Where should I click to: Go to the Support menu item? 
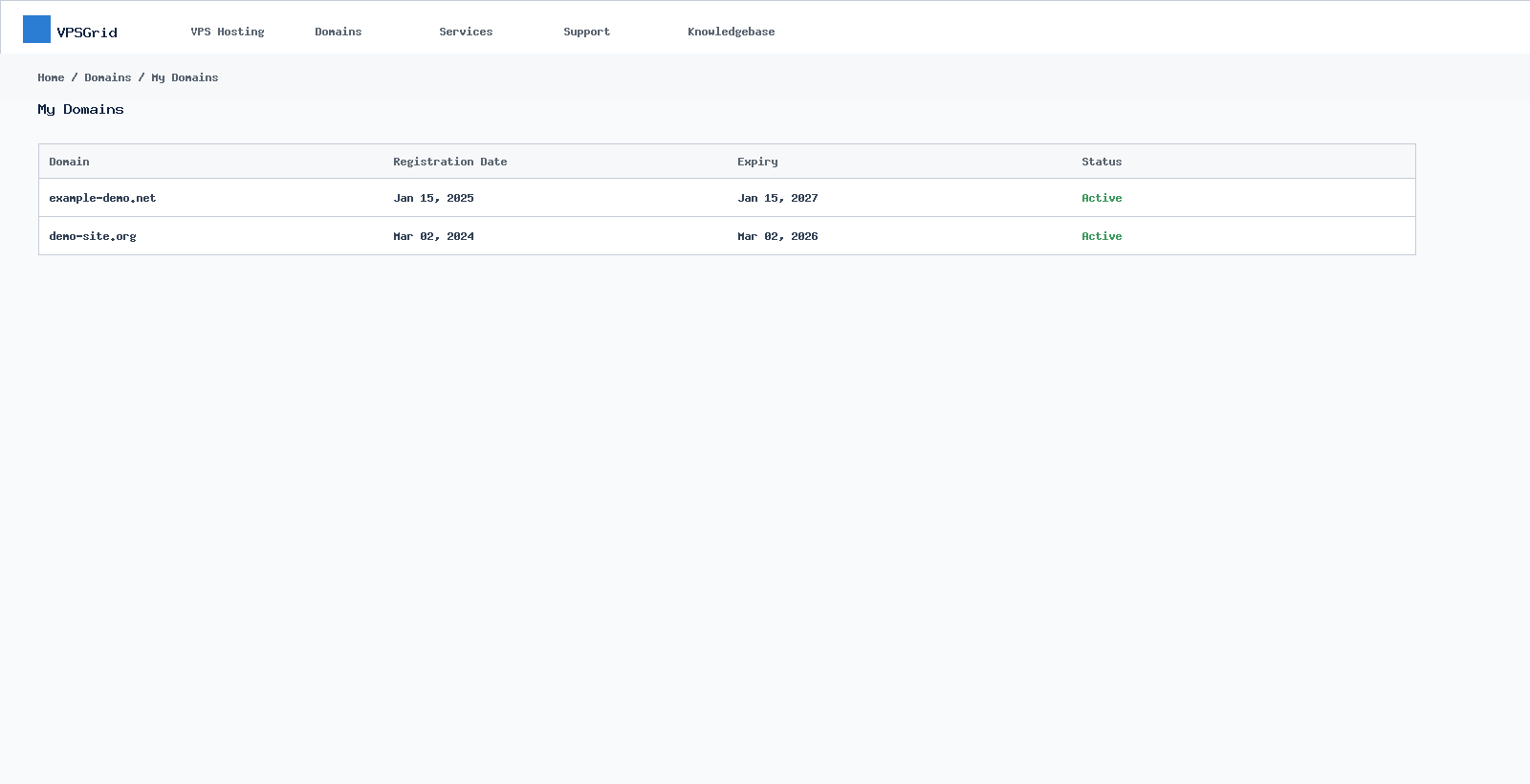coord(586,32)
